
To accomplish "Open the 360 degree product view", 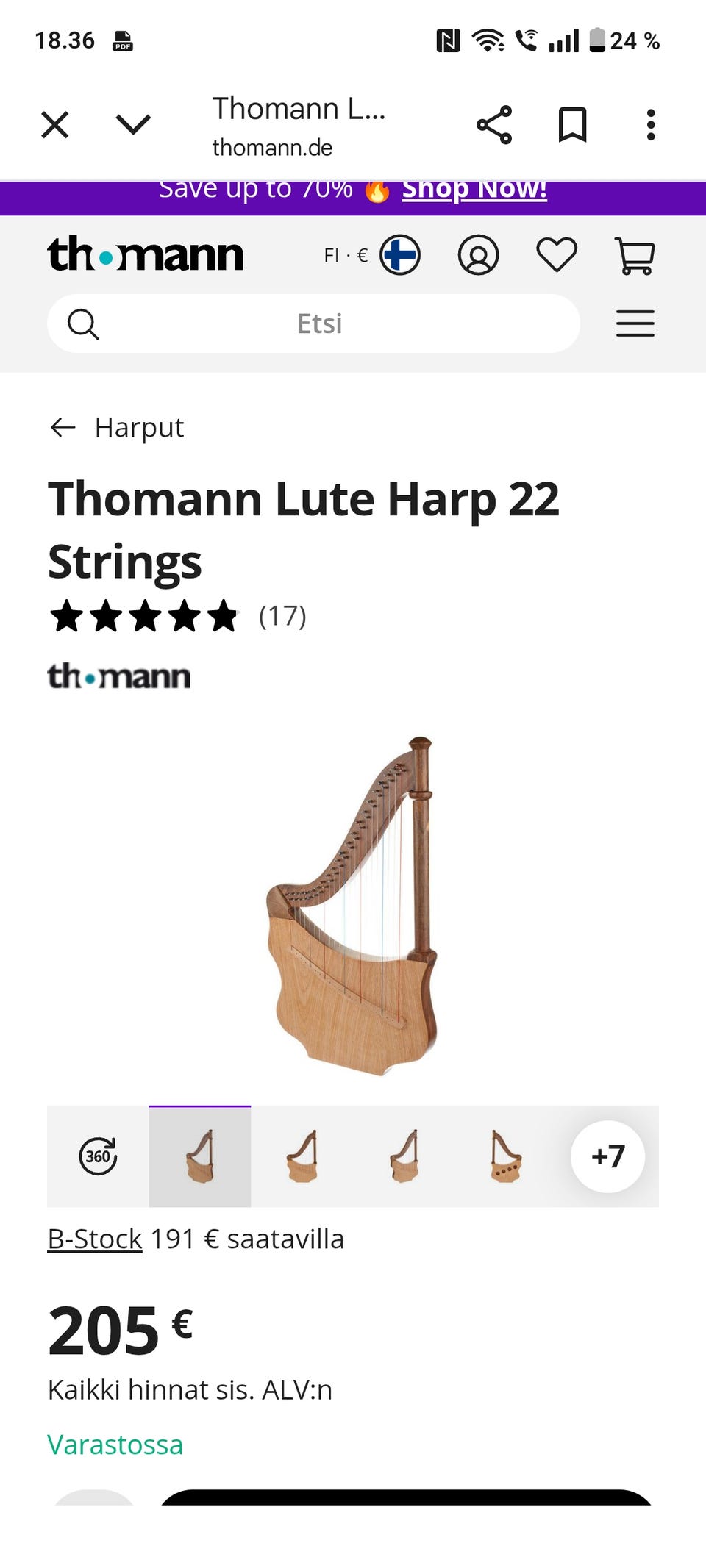I will pyautogui.click(x=98, y=1156).
